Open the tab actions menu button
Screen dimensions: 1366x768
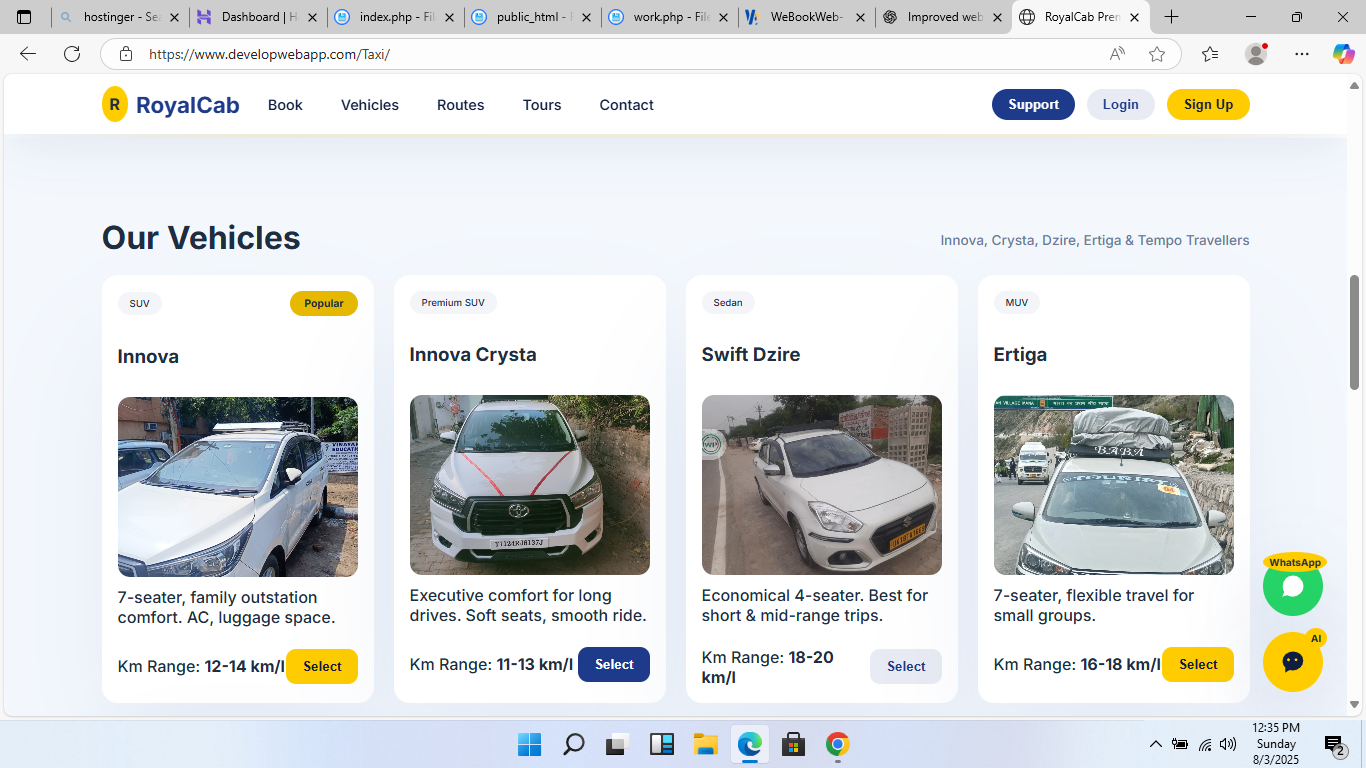(24, 17)
